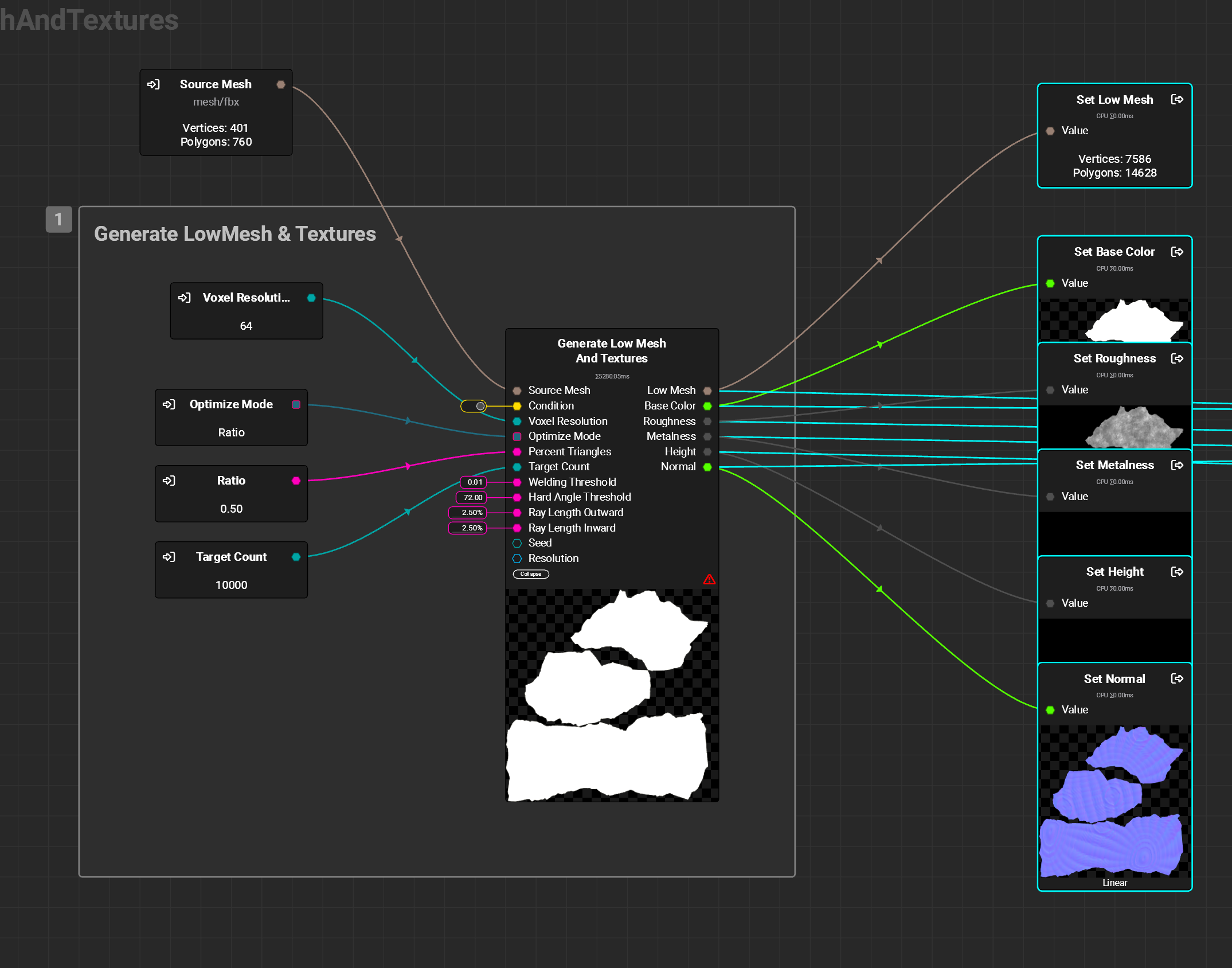Toggle the Condition switch
The width and height of the screenshot is (1232, 968).
474,406
